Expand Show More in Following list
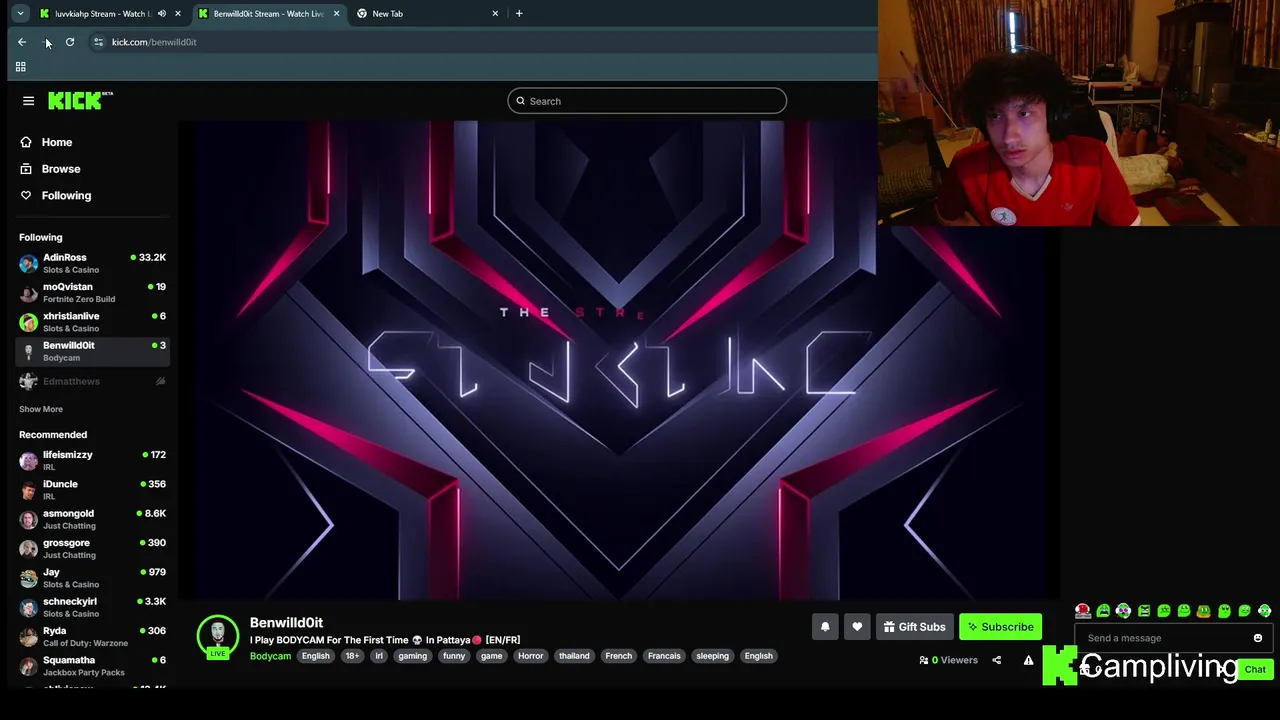The image size is (1280, 720). [x=41, y=409]
